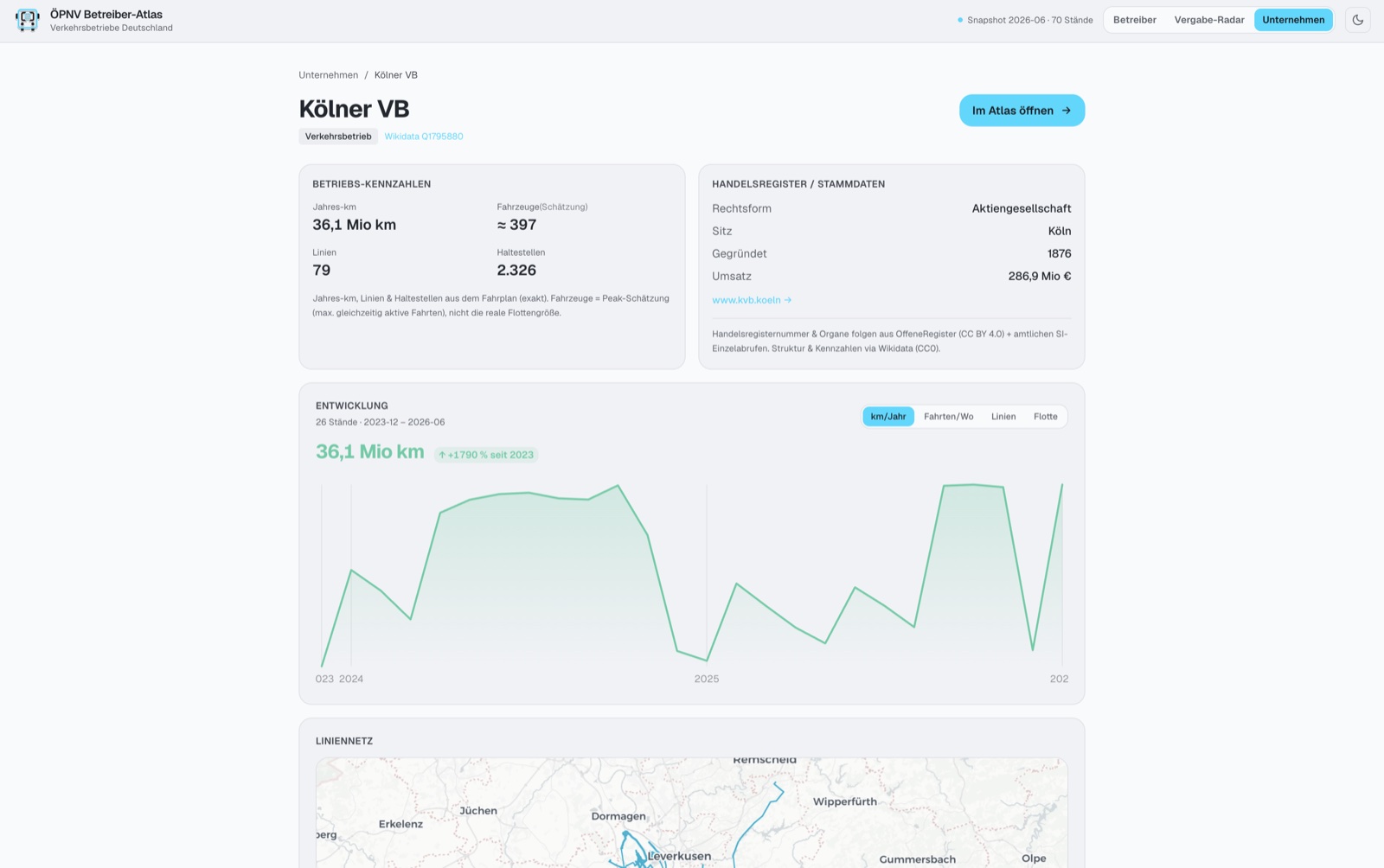Show the Linien chart metric
This screenshot has height=868, width=1384.
click(x=1003, y=417)
